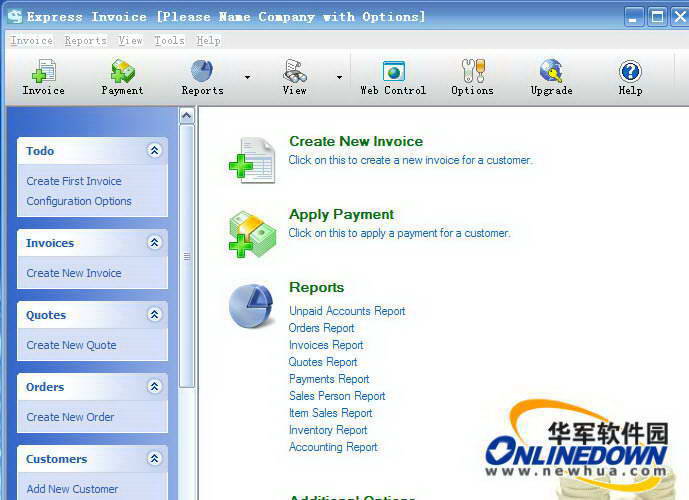Click the Create New Quote link
Image resolution: width=689 pixels, height=500 pixels.
pyautogui.click(x=71, y=345)
